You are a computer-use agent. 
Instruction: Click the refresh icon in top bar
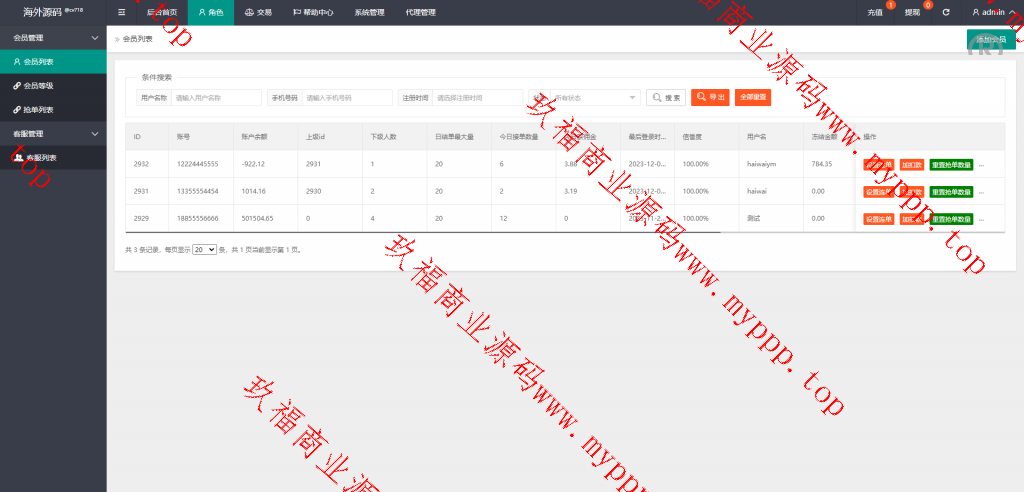945,12
